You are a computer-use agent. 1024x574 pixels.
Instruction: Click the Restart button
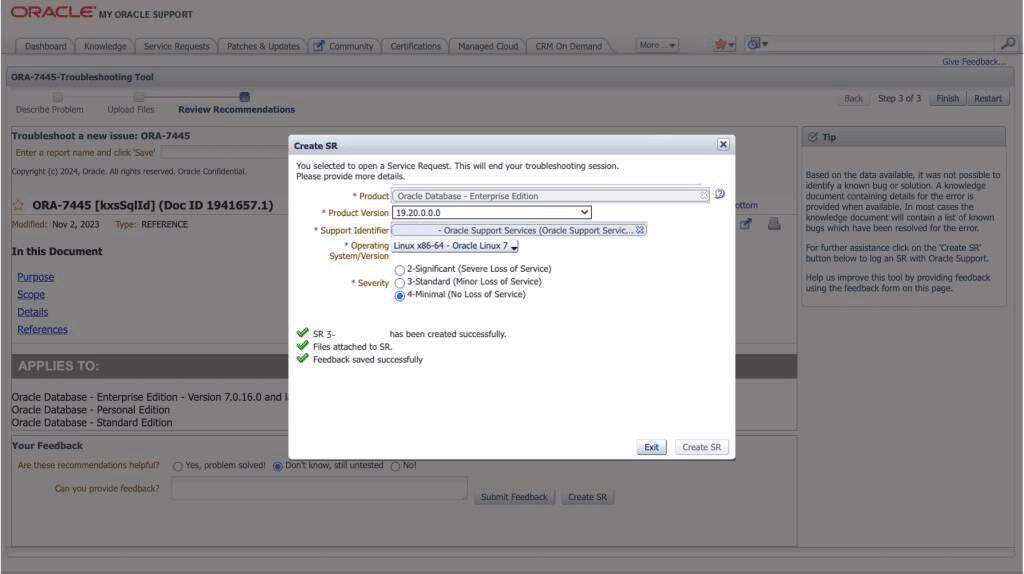pos(987,99)
